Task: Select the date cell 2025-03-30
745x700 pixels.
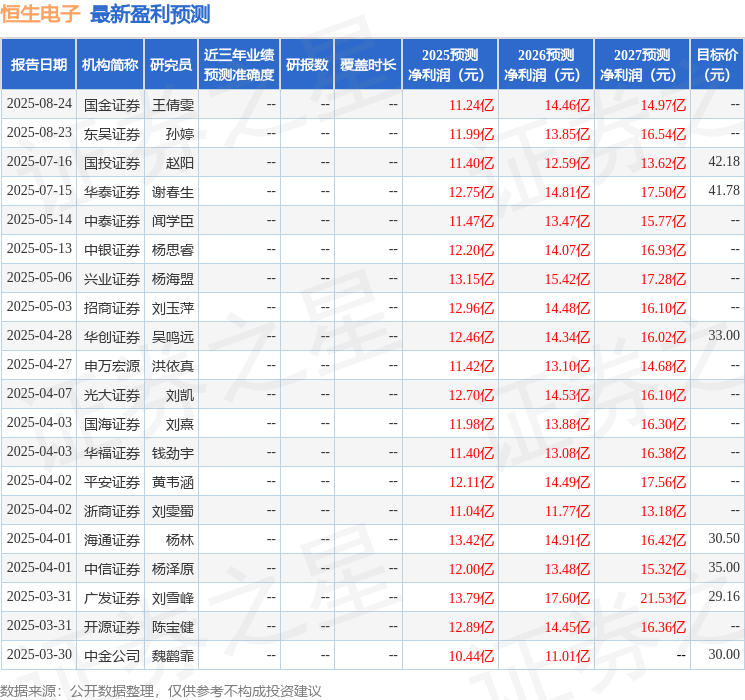Action: [39, 654]
